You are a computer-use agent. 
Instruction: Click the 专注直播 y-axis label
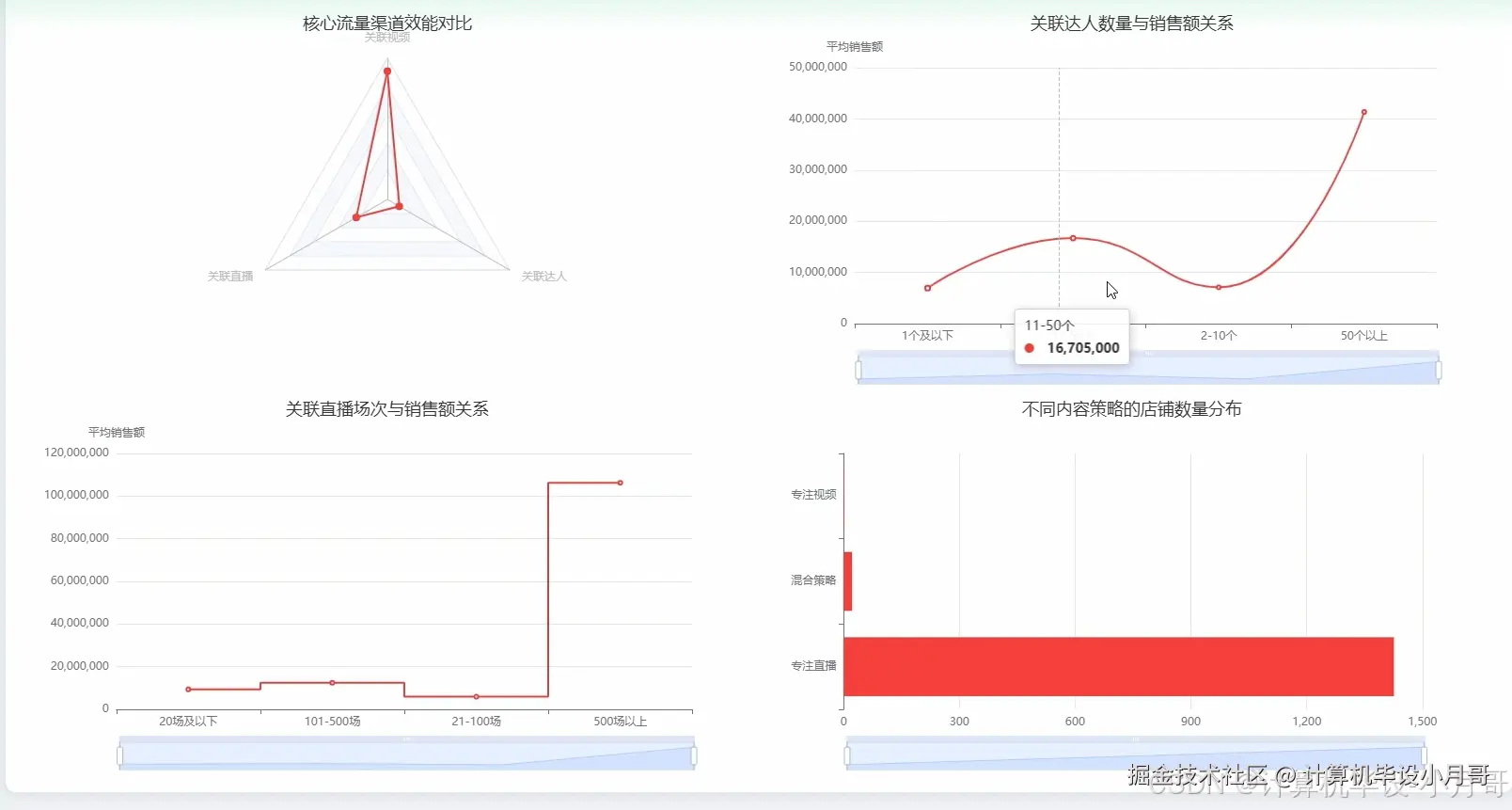(813, 666)
